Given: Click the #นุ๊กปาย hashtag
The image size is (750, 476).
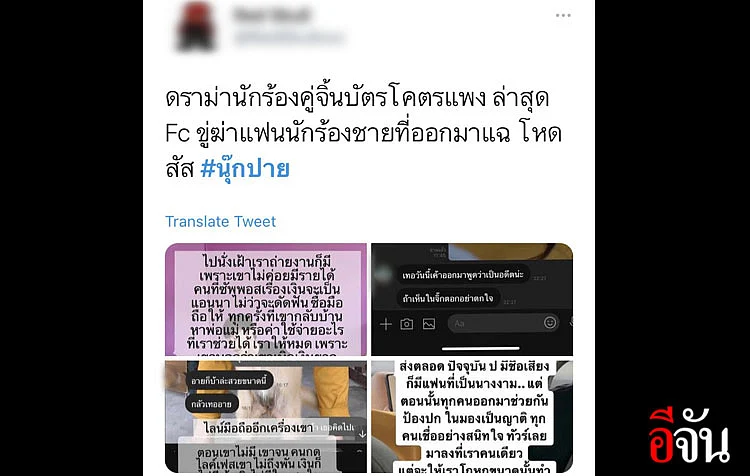Looking at the screenshot, I should tap(245, 169).
